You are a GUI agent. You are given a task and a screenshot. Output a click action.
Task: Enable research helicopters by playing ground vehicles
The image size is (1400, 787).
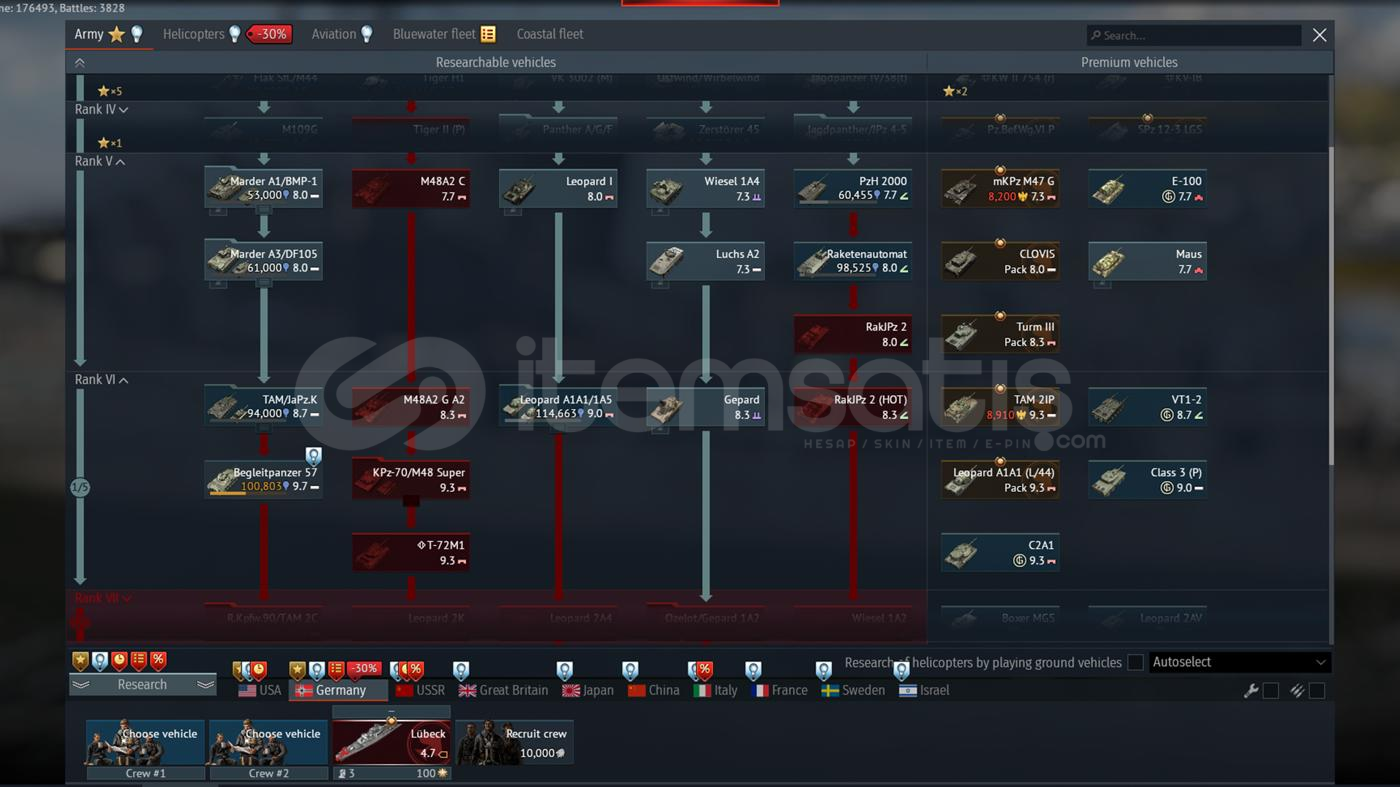[1135, 662]
